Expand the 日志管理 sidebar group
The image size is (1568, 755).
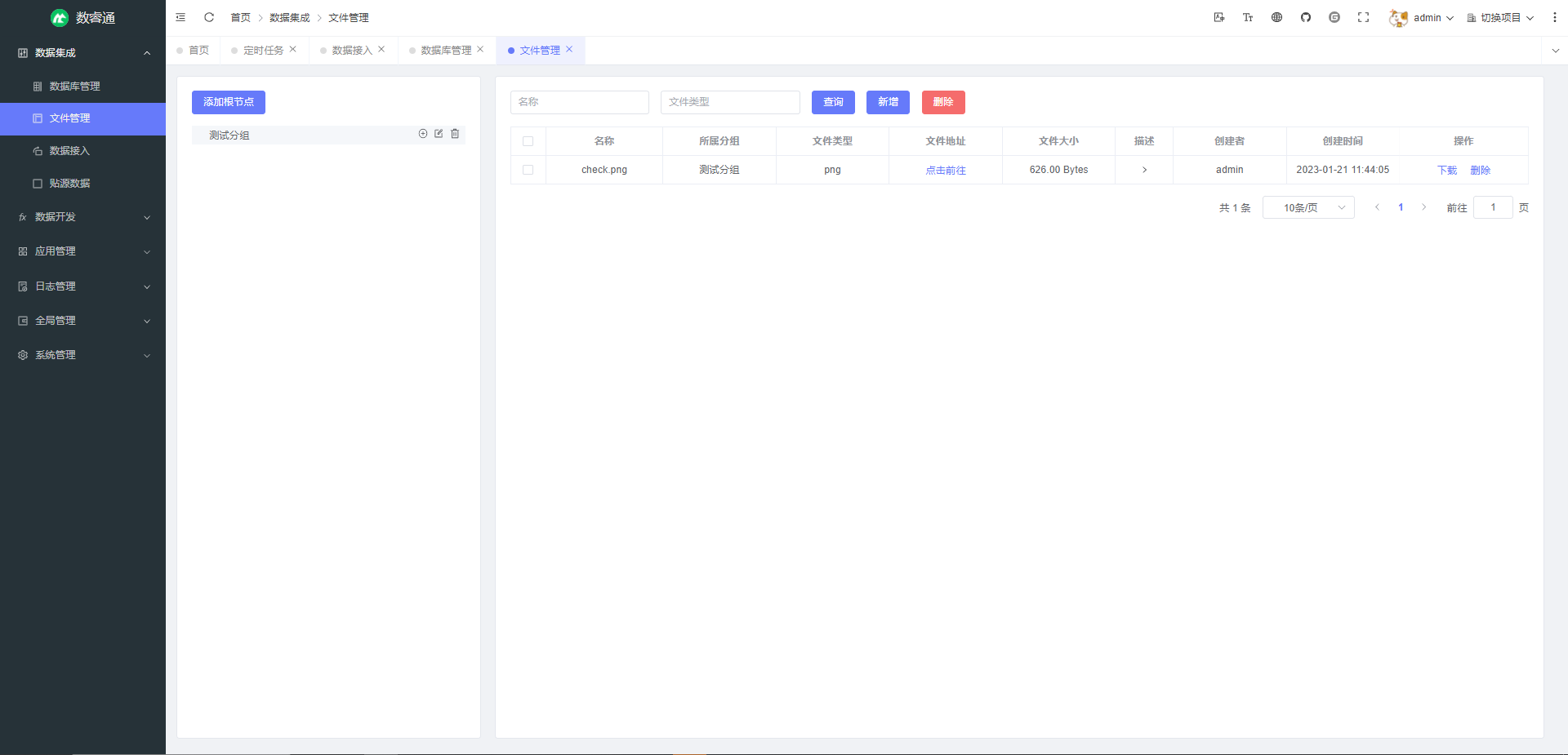click(x=83, y=286)
